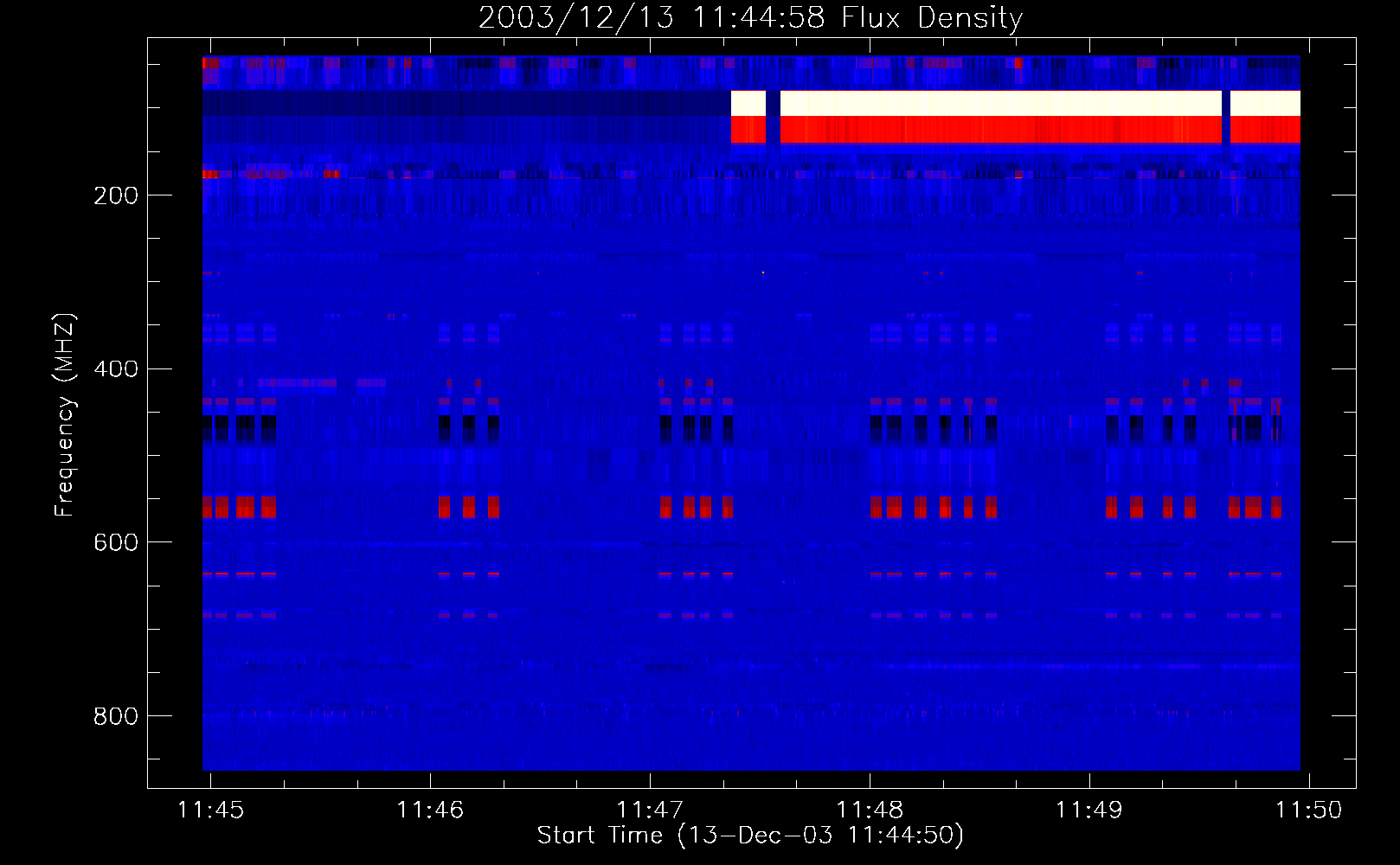Click the 11:50 time tick label
This screenshot has width=1400, height=865.
point(1309,810)
